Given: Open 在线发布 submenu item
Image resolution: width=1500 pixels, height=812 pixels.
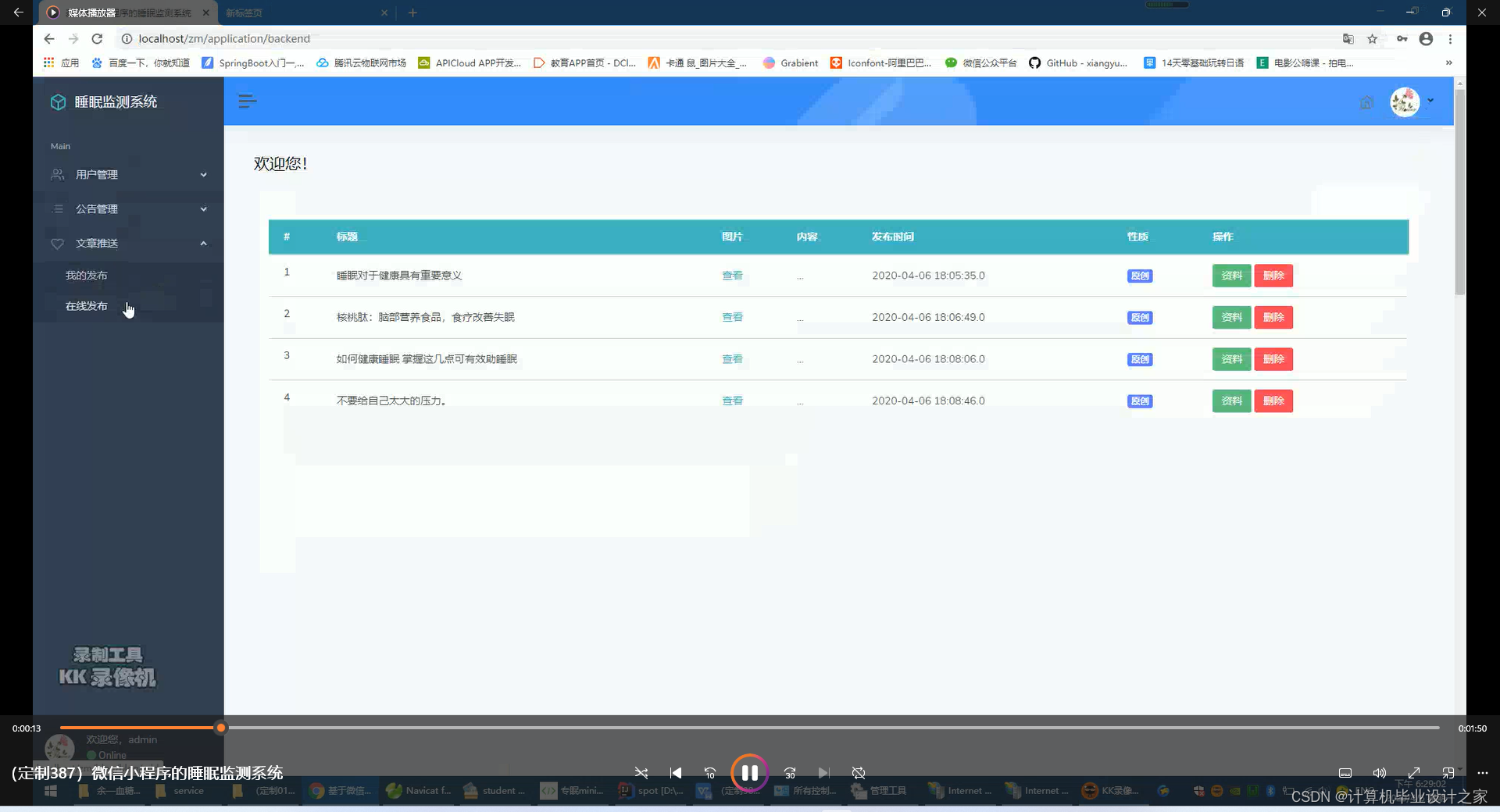Looking at the screenshot, I should coord(86,306).
